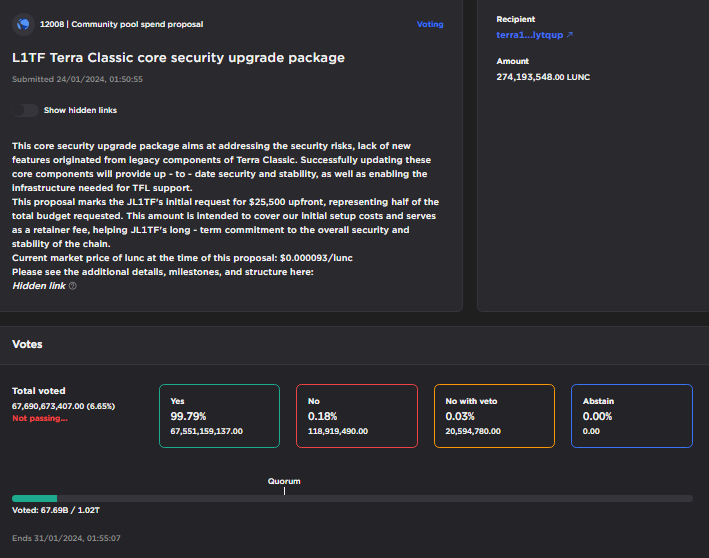Click the amount 274,193,548.00 LUNC
Viewport: 709px width, 558px height.
tap(543, 77)
